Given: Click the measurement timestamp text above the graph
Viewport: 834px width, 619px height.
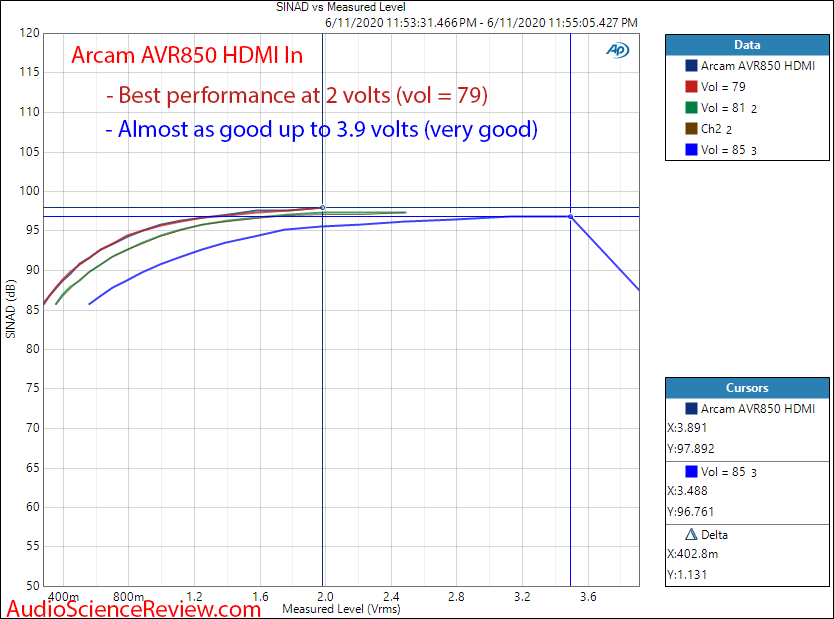Looking at the screenshot, I should (481, 23).
